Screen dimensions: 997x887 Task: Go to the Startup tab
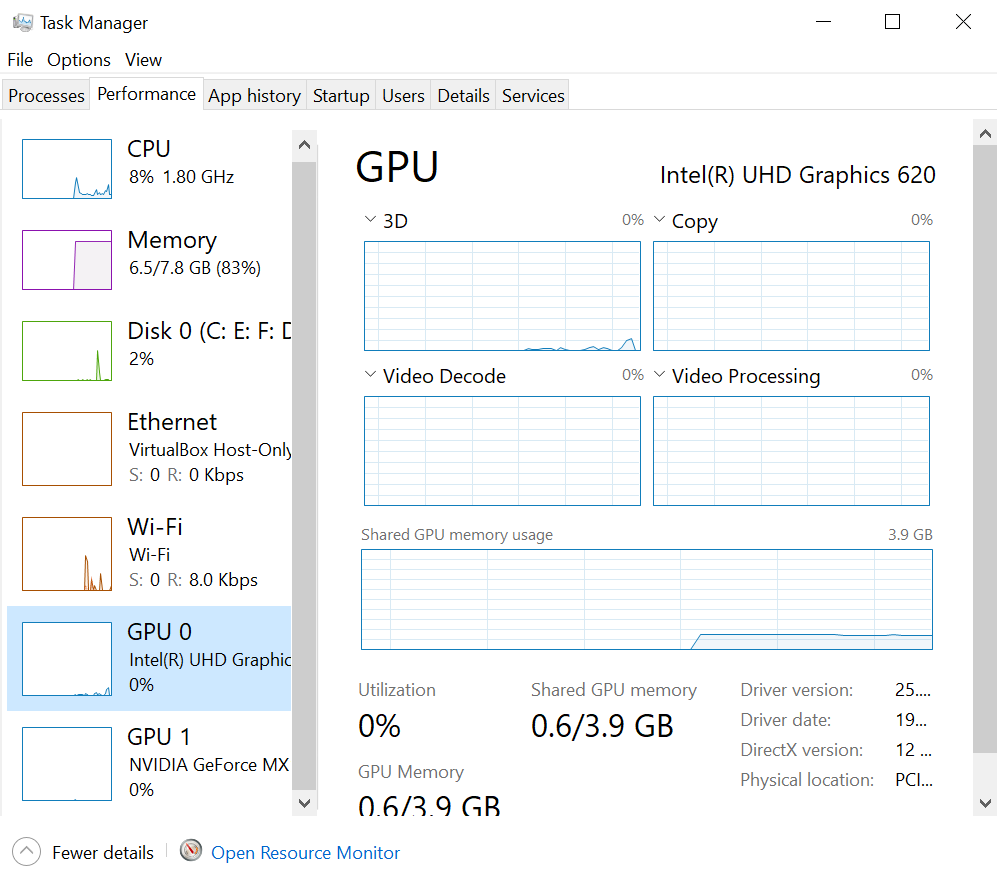(341, 95)
